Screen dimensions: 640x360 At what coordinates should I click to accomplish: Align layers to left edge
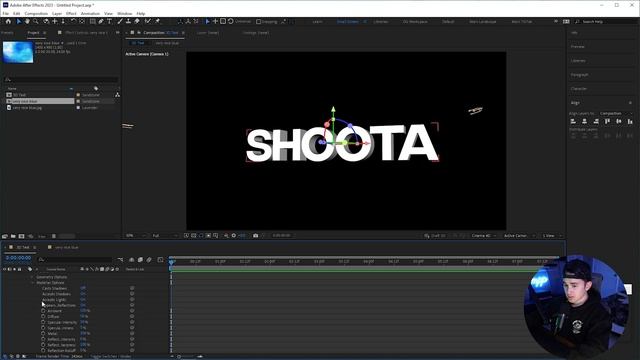[x=573, y=121]
